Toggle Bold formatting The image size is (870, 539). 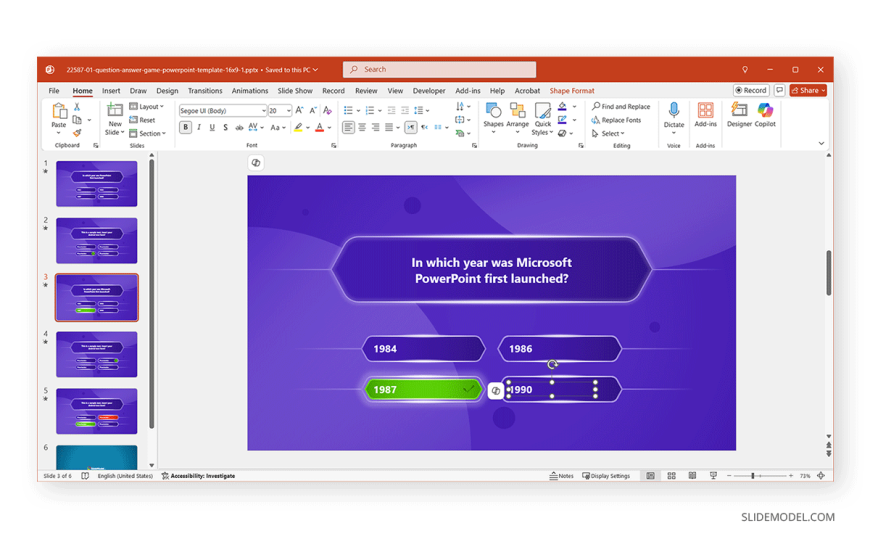185,128
